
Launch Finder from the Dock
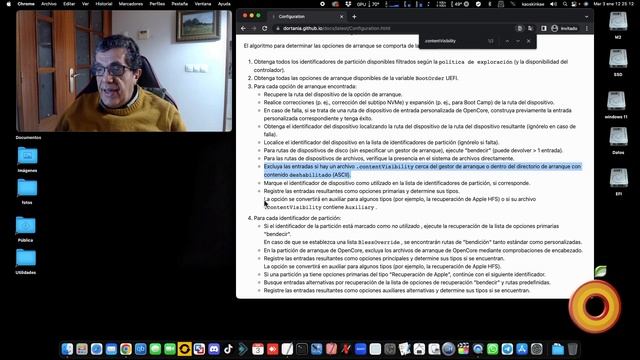pyautogui.click(x=67, y=349)
